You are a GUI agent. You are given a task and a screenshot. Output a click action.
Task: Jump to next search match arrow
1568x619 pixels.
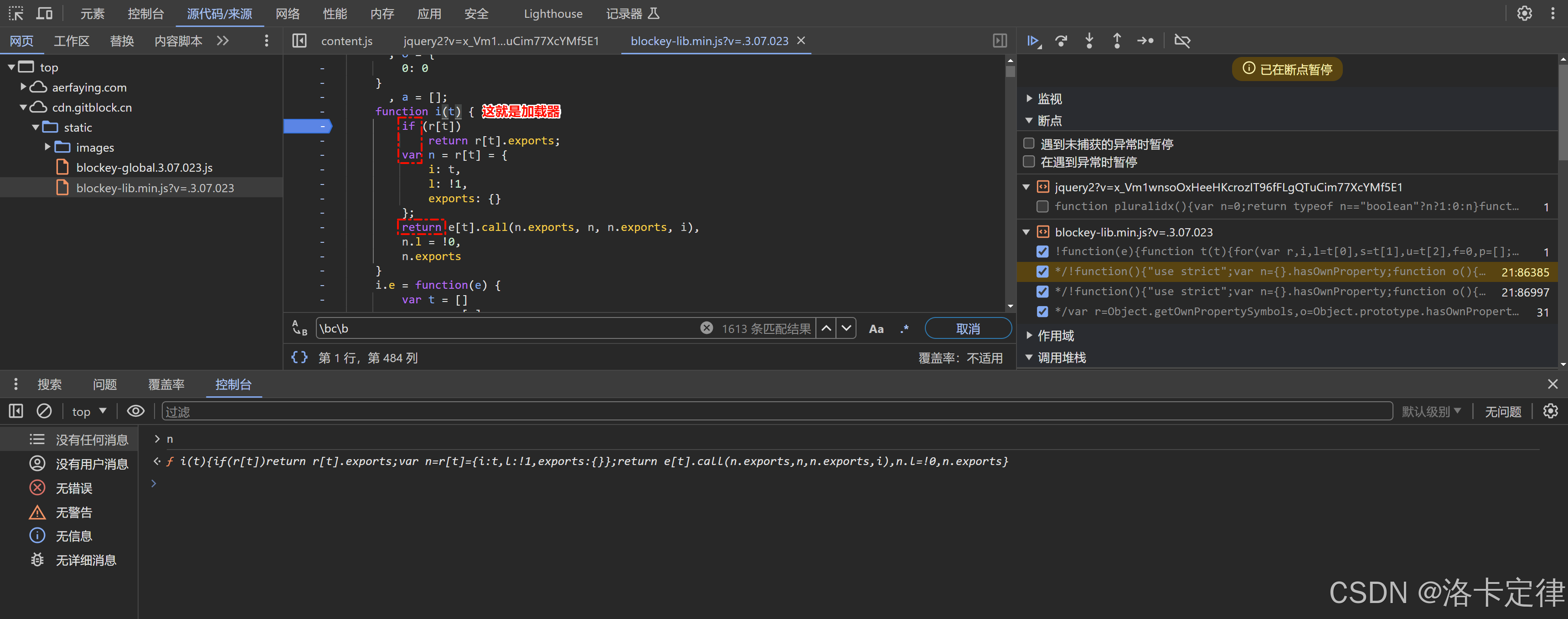coord(846,328)
